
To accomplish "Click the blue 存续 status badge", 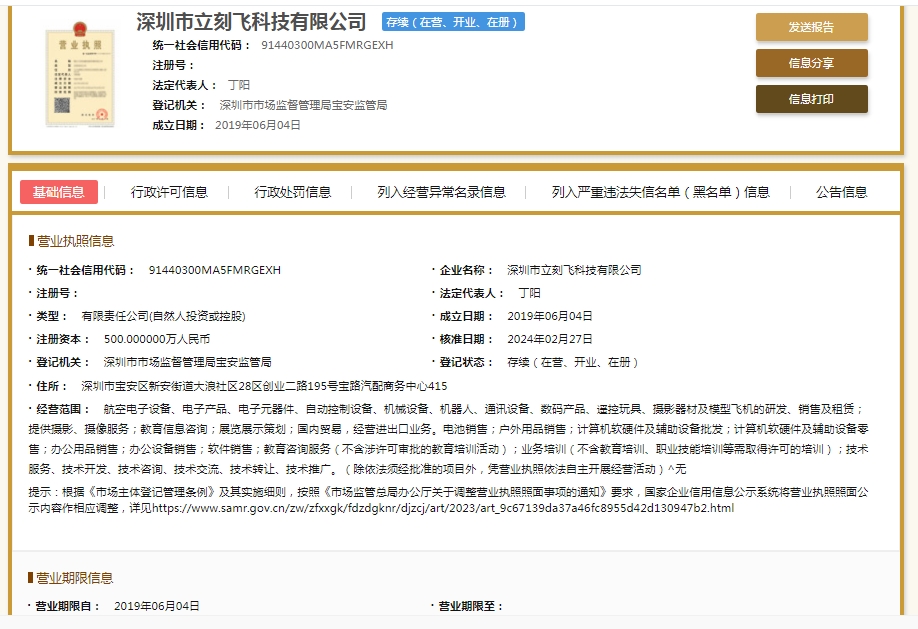I will pos(453,22).
